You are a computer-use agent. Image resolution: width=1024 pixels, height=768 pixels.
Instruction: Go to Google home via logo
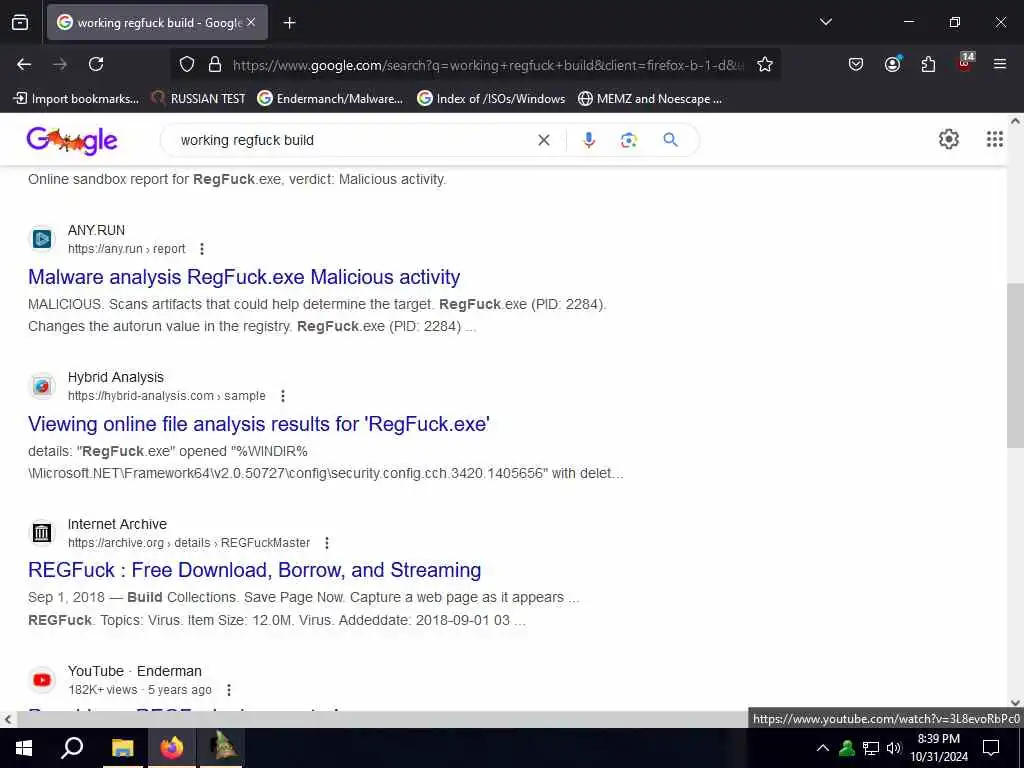tap(72, 140)
